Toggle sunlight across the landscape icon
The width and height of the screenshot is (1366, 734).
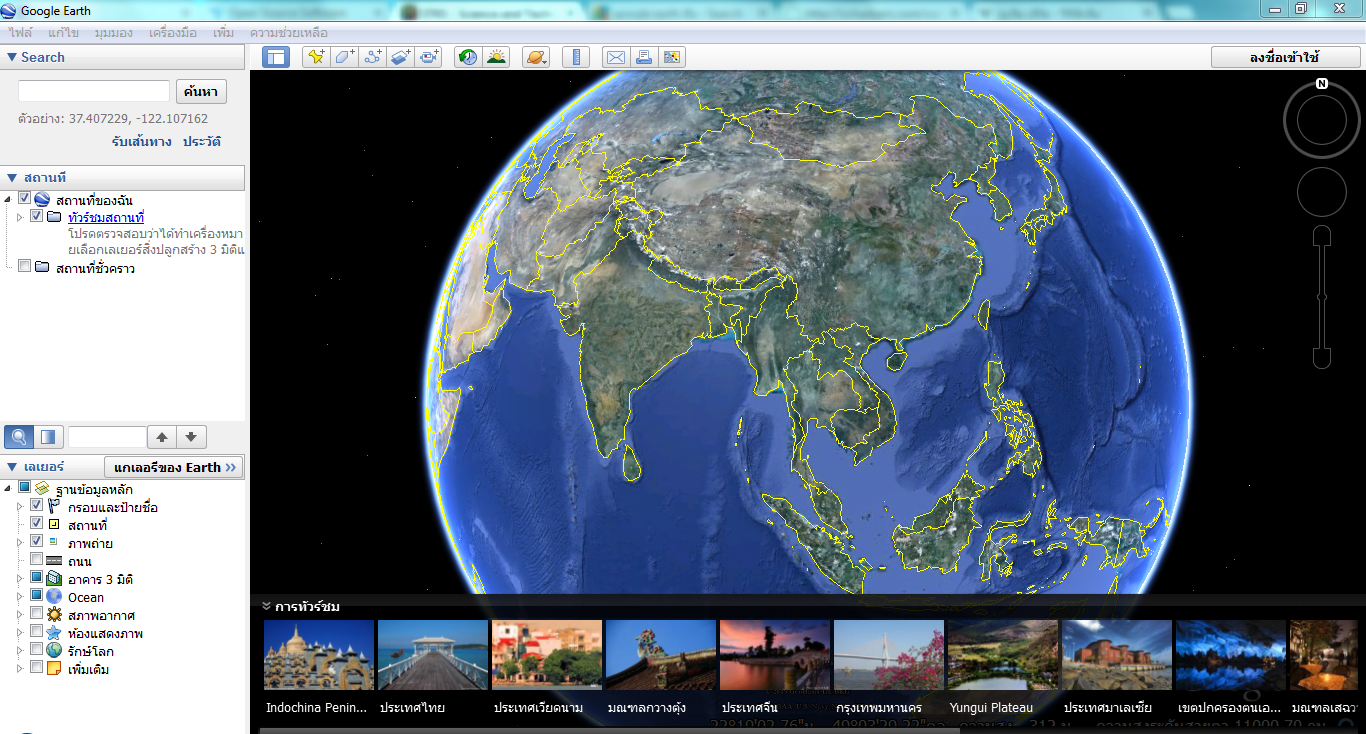(496, 57)
